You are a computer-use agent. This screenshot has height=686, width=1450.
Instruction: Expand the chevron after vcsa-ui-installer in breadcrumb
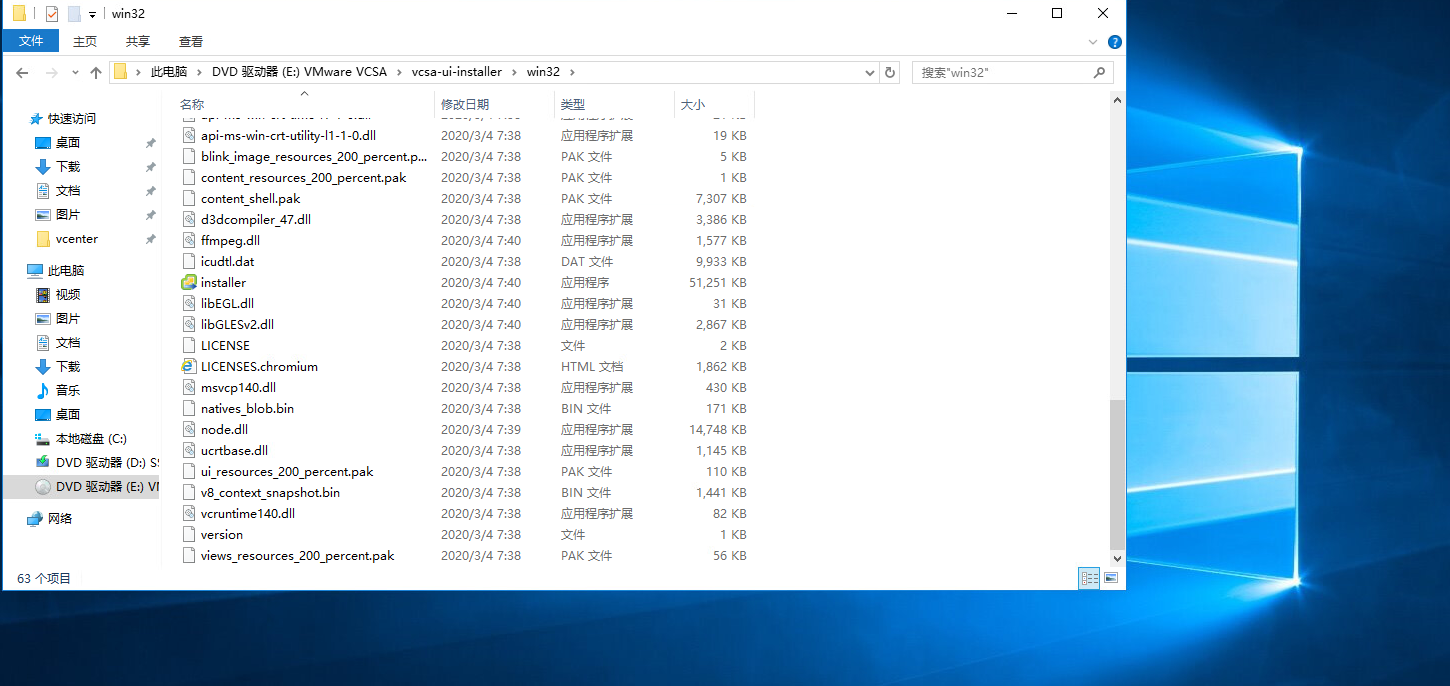click(514, 72)
